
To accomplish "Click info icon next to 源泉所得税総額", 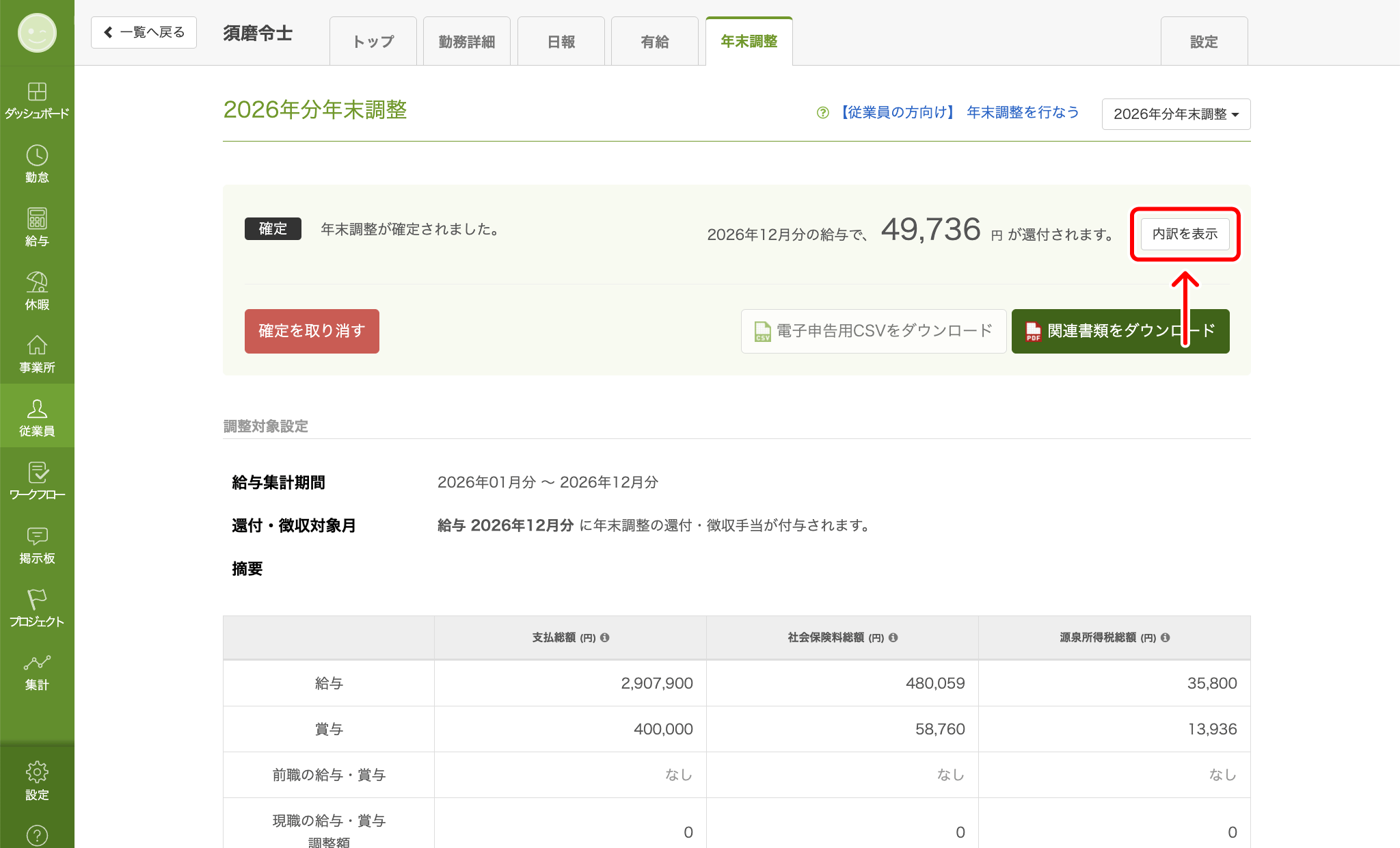I will [x=1165, y=637].
